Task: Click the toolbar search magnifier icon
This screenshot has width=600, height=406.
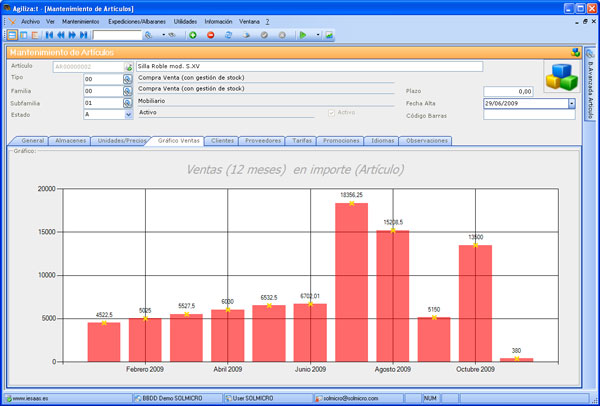Action: click(148, 35)
